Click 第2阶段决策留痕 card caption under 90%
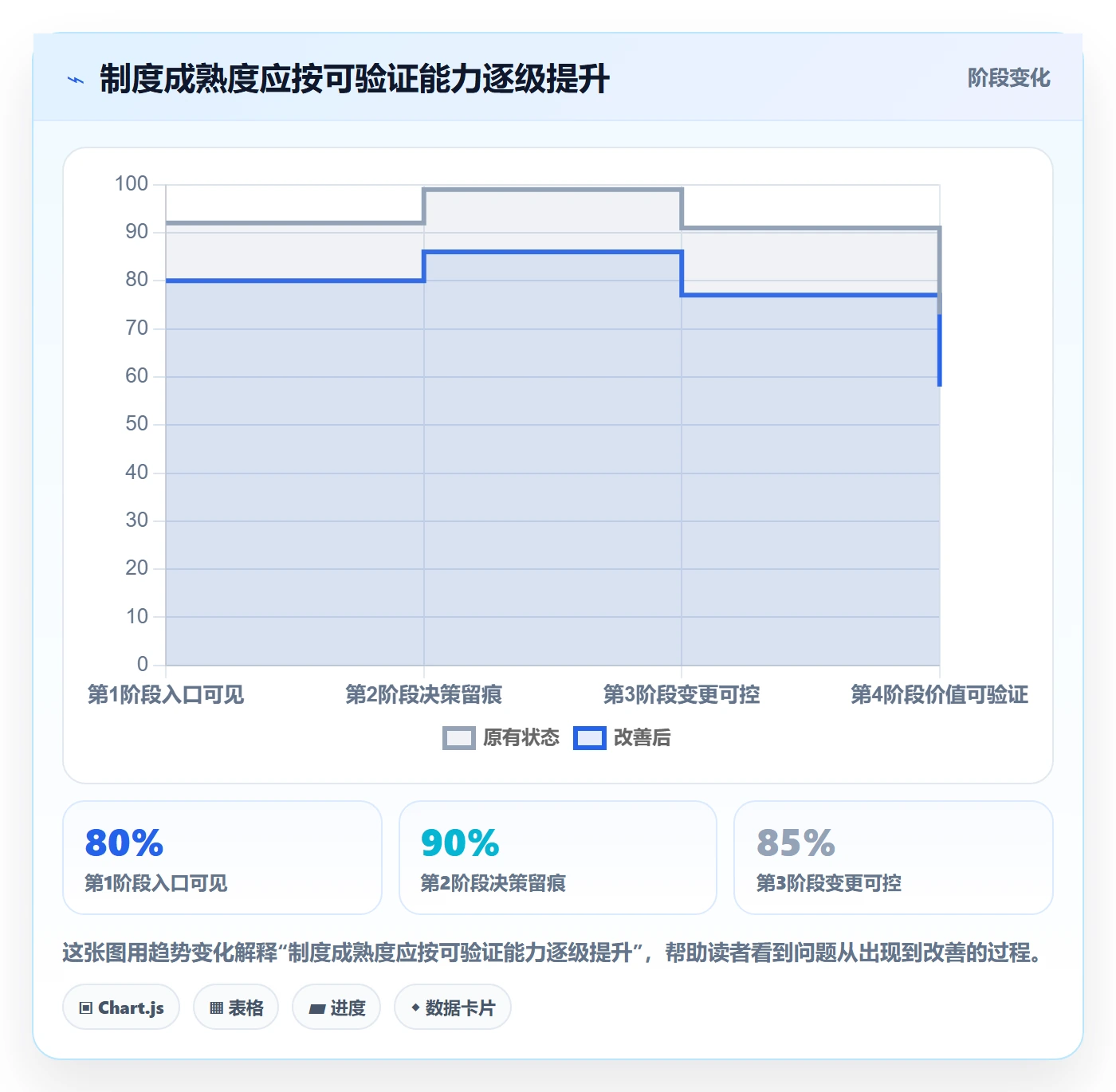 493,883
